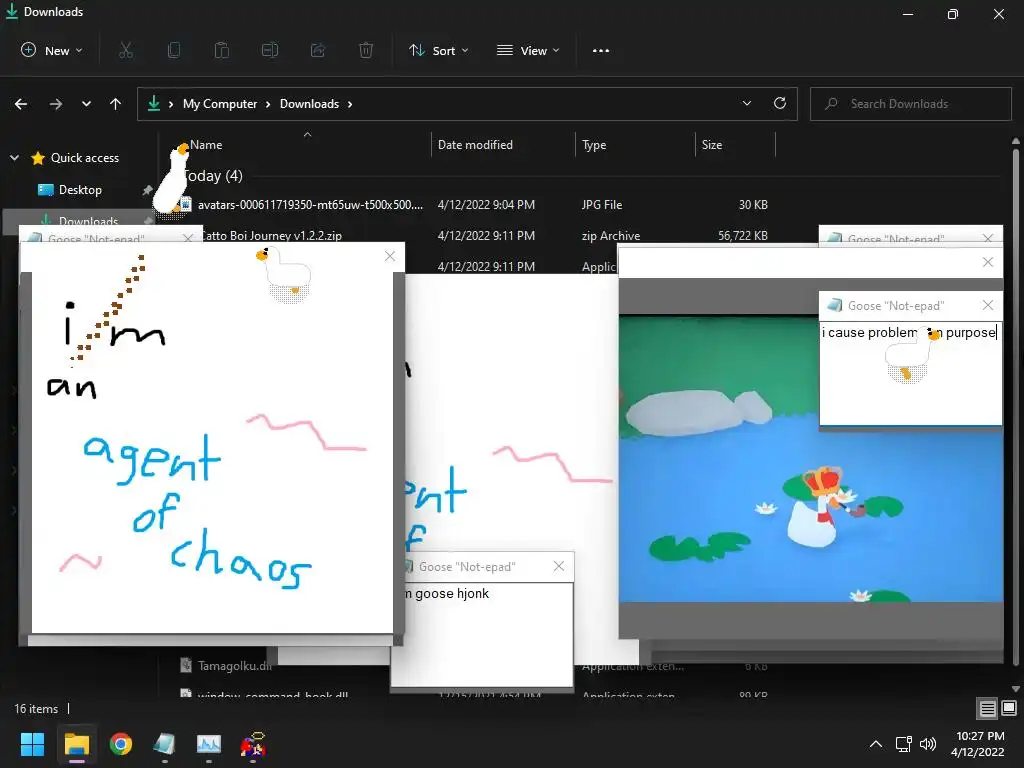Screen dimensions: 1024x768
Task: Close the goose pond picture window
Action: 988,262
